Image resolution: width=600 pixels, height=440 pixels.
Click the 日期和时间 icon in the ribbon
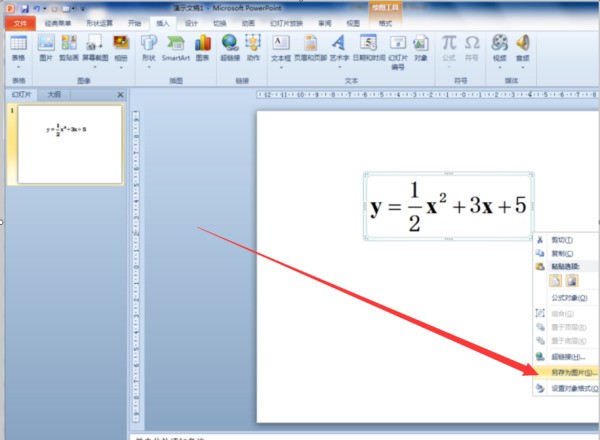(367, 44)
